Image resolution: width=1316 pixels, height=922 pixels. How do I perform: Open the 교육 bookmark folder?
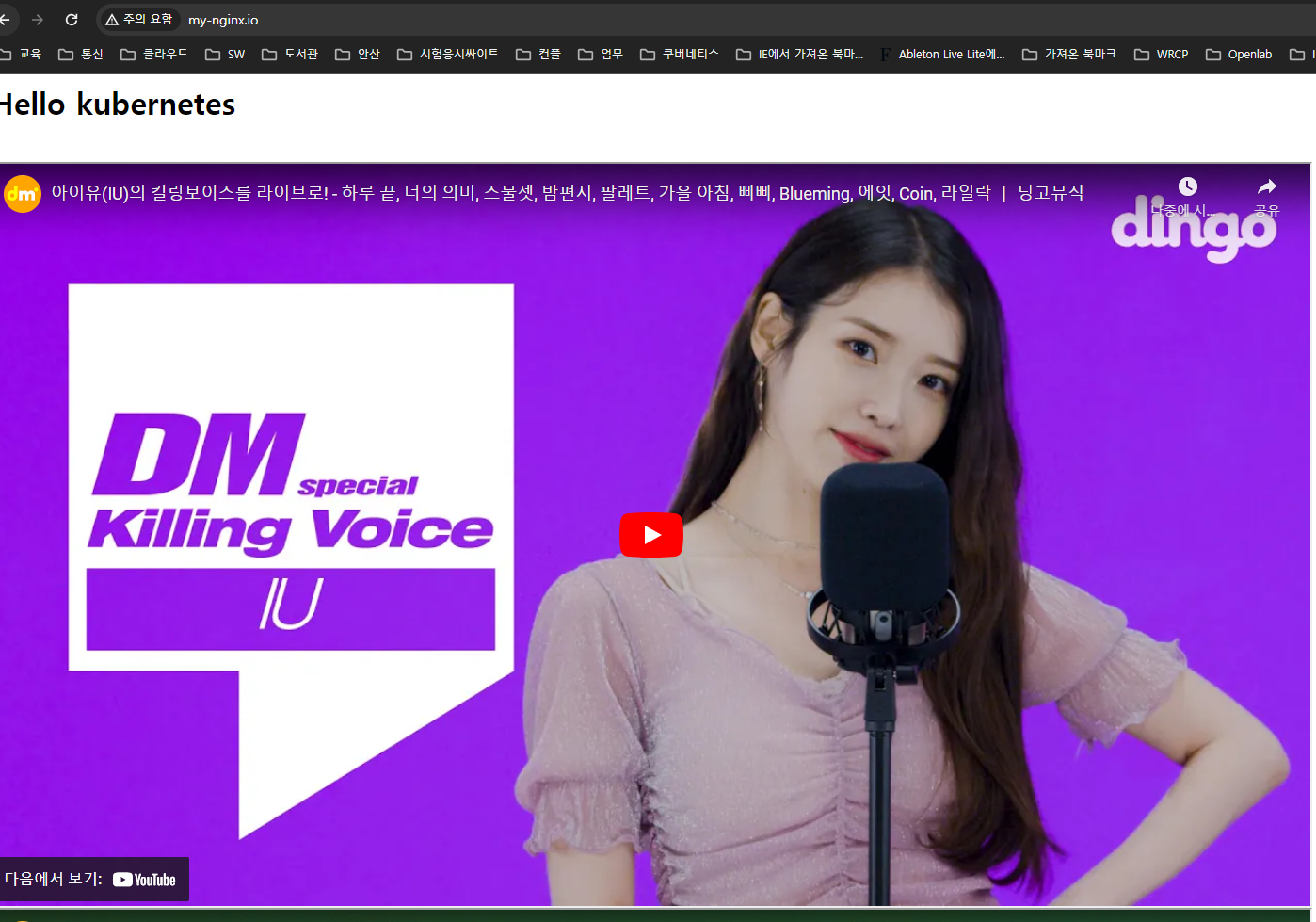pyautogui.click(x=21, y=55)
